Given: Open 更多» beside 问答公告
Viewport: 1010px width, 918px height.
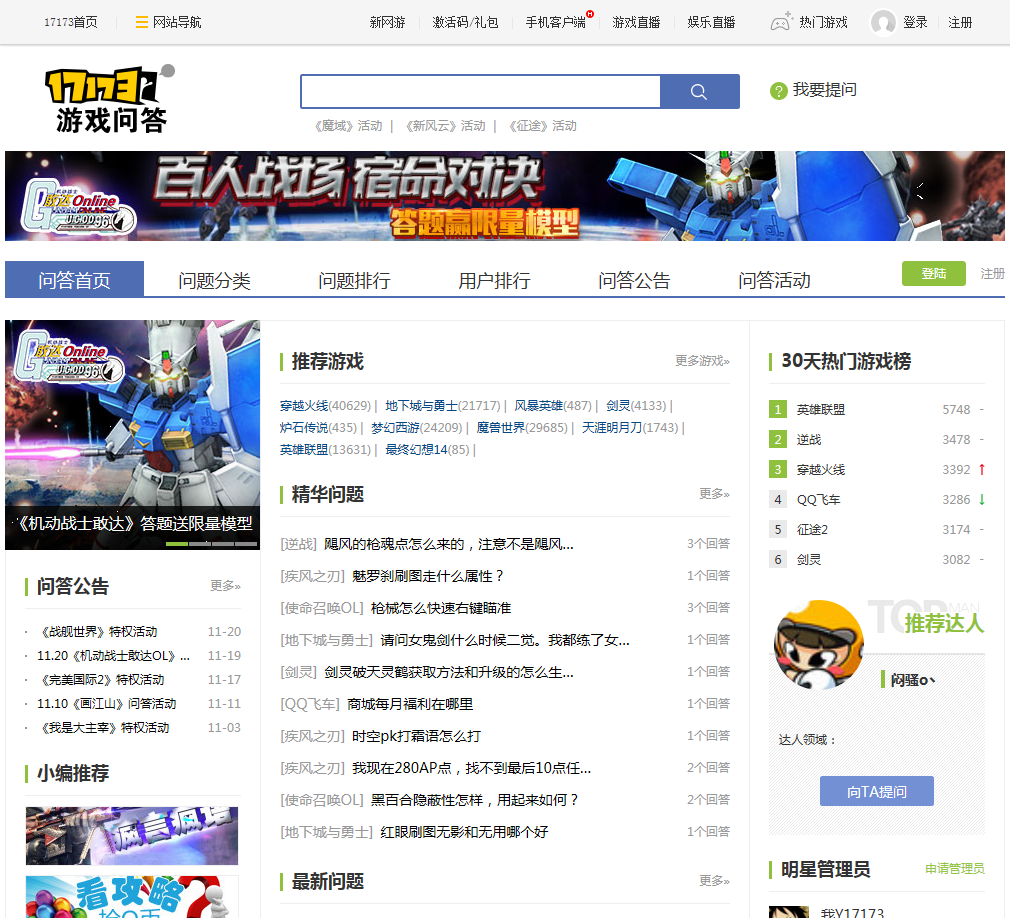Looking at the screenshot, I should 225,586.
